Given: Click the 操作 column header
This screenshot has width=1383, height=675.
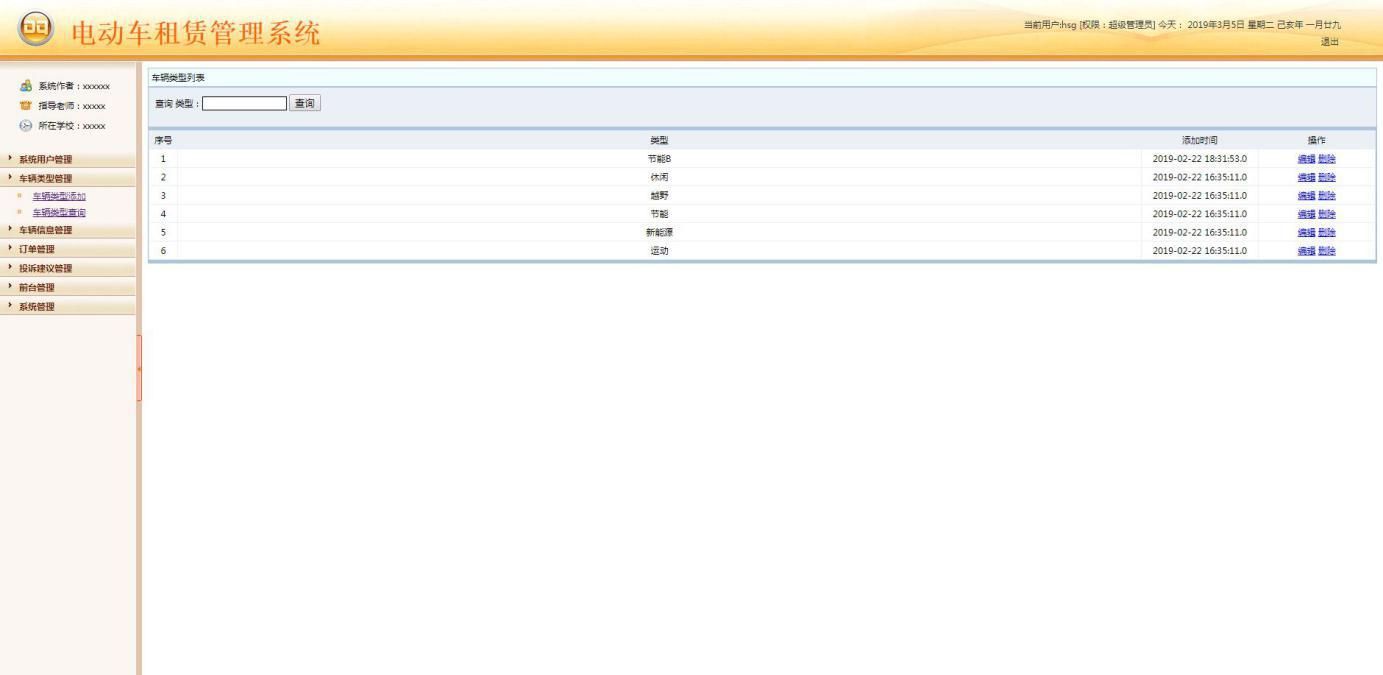Looking at the screenshot, I should [x=1316, y=140].
